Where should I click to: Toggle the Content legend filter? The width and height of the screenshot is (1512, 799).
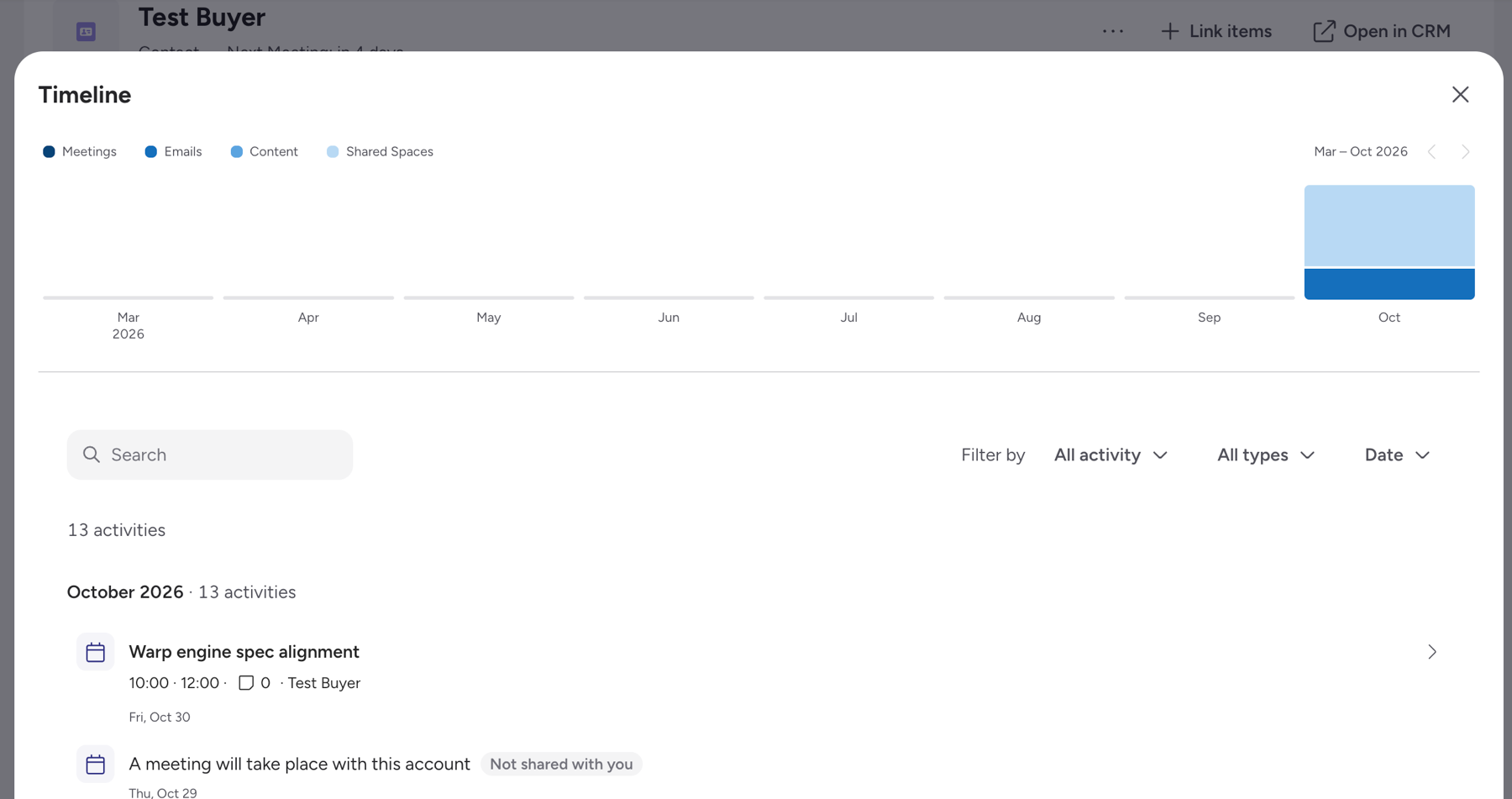[x=264, y=152]
